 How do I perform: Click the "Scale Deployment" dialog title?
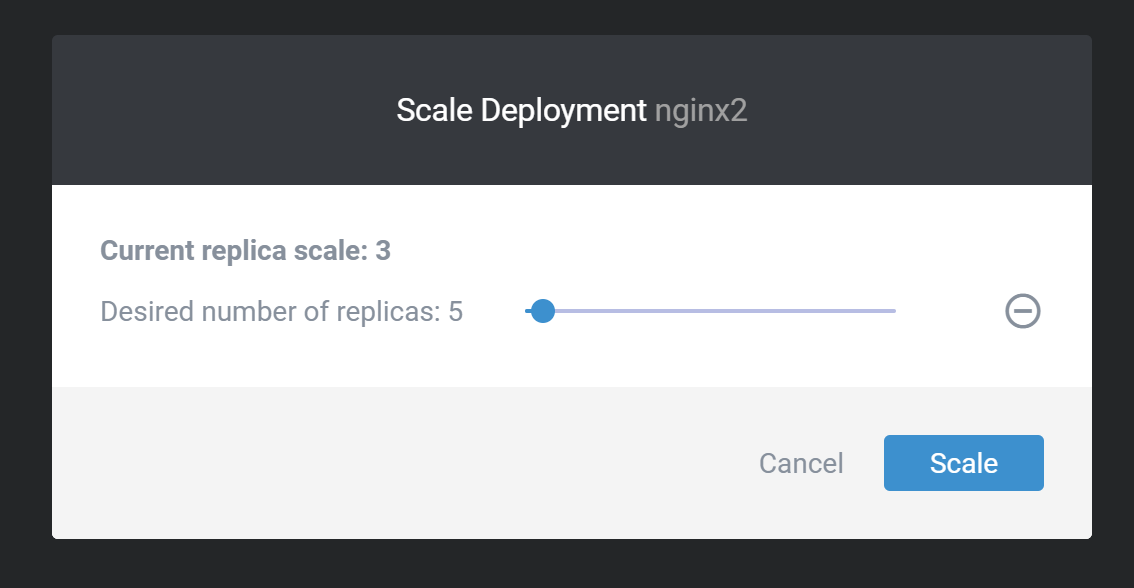click(x=521, y=111)
